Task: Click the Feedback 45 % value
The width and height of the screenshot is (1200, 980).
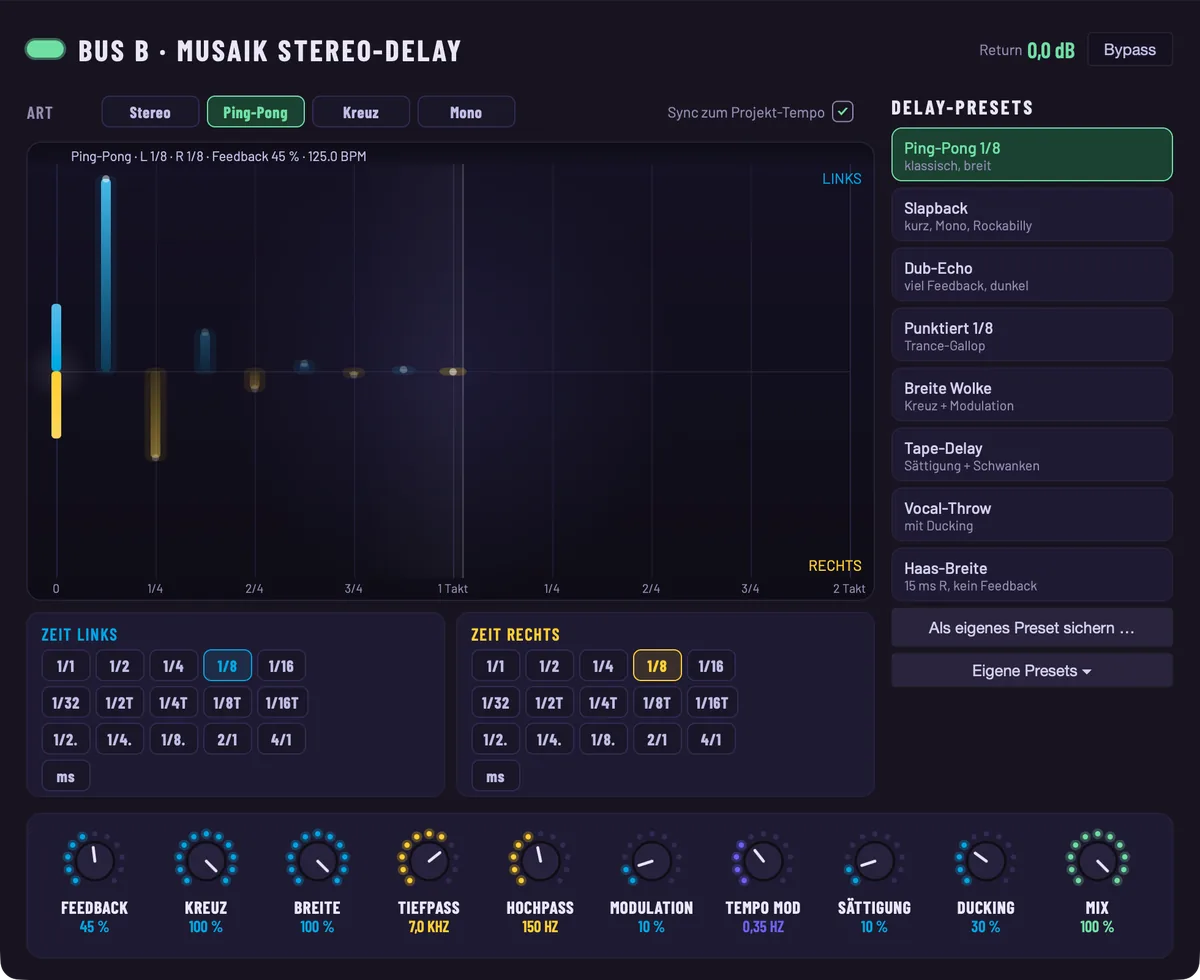Action: pos(94,927)
